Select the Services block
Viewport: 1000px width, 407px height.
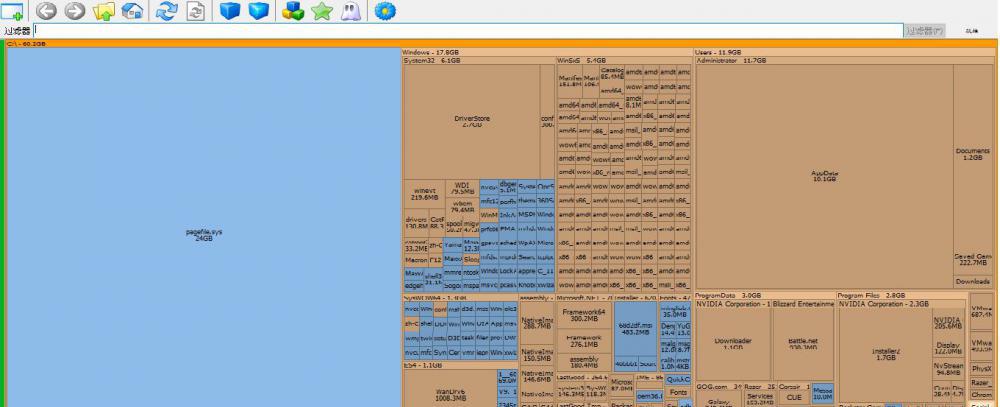point(760,399)
